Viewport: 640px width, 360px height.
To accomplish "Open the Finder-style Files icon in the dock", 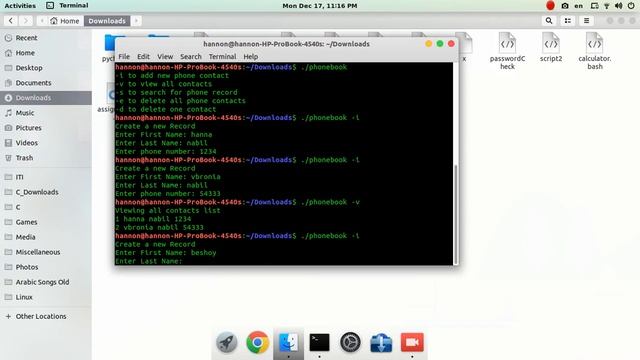I will [289, 342].
